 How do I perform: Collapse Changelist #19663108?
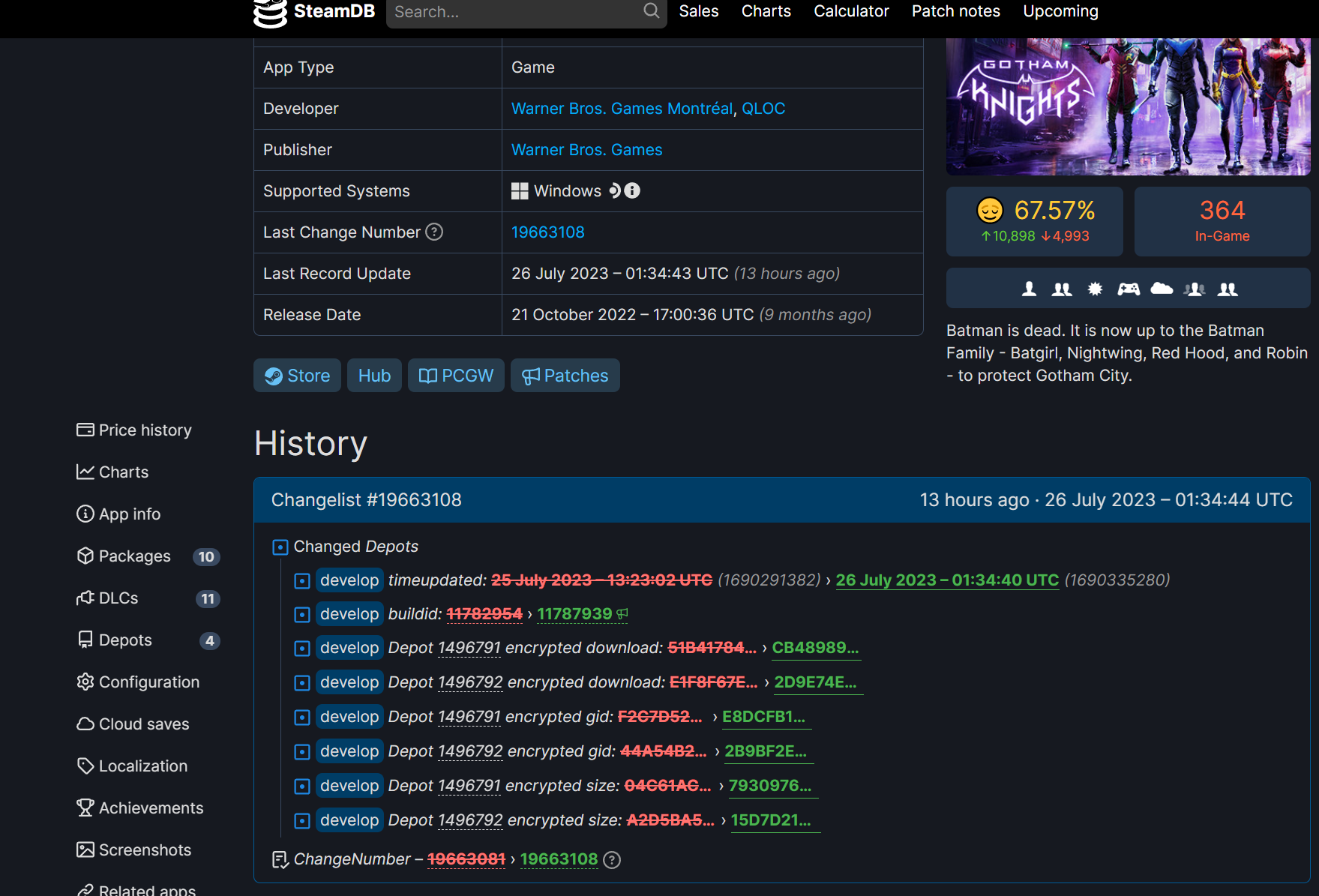(367, 499)
